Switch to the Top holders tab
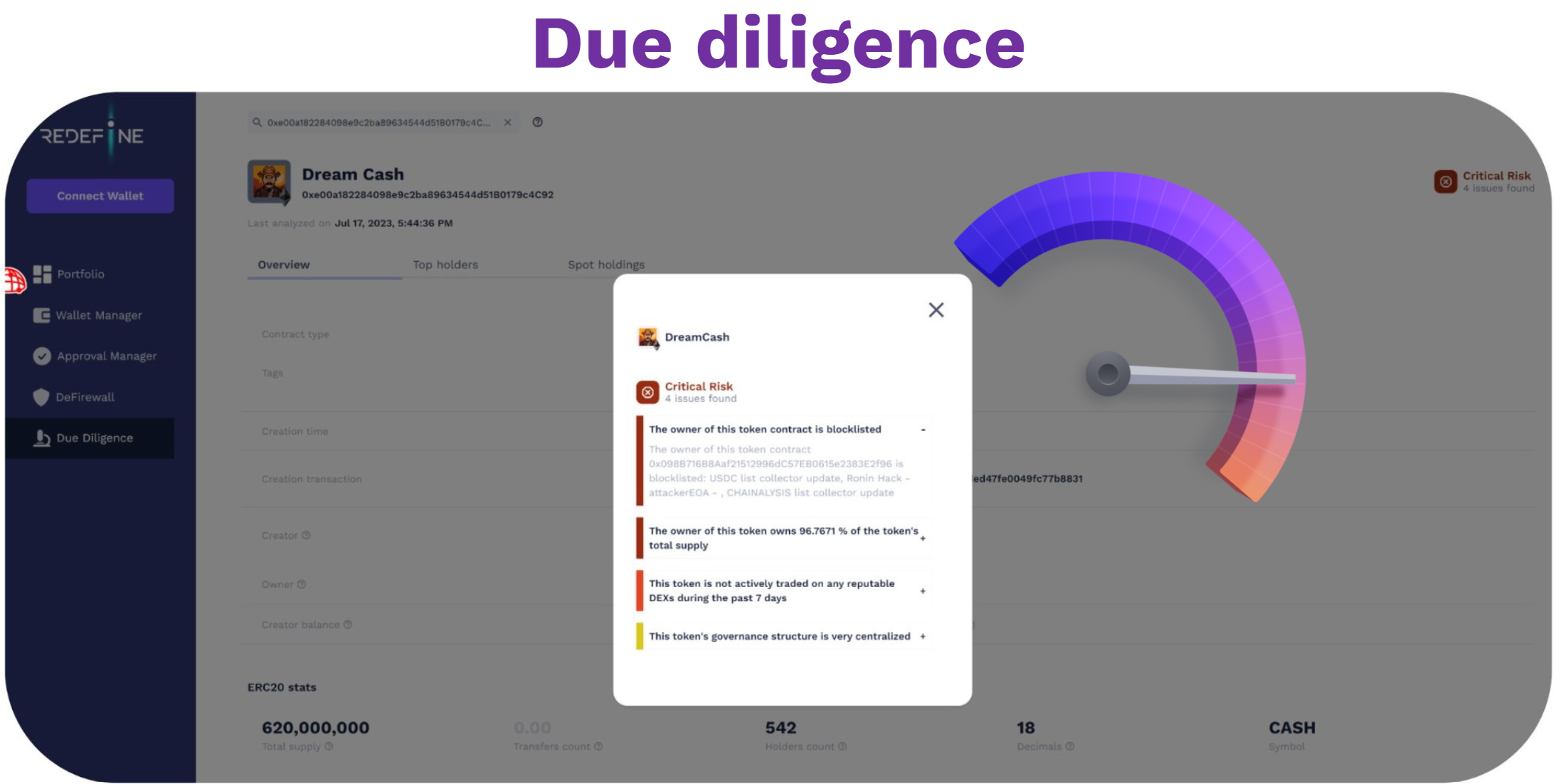Screen dimensions: 1561x784 point(445,264)
